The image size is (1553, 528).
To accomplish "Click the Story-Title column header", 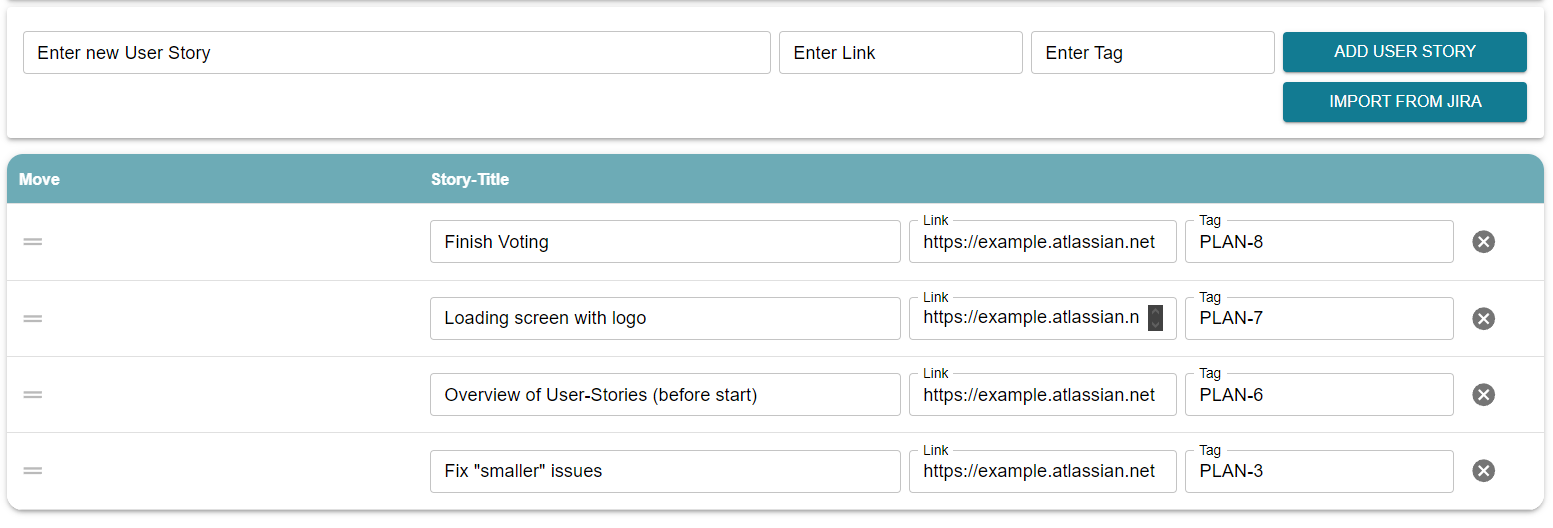I will point(470,180).
